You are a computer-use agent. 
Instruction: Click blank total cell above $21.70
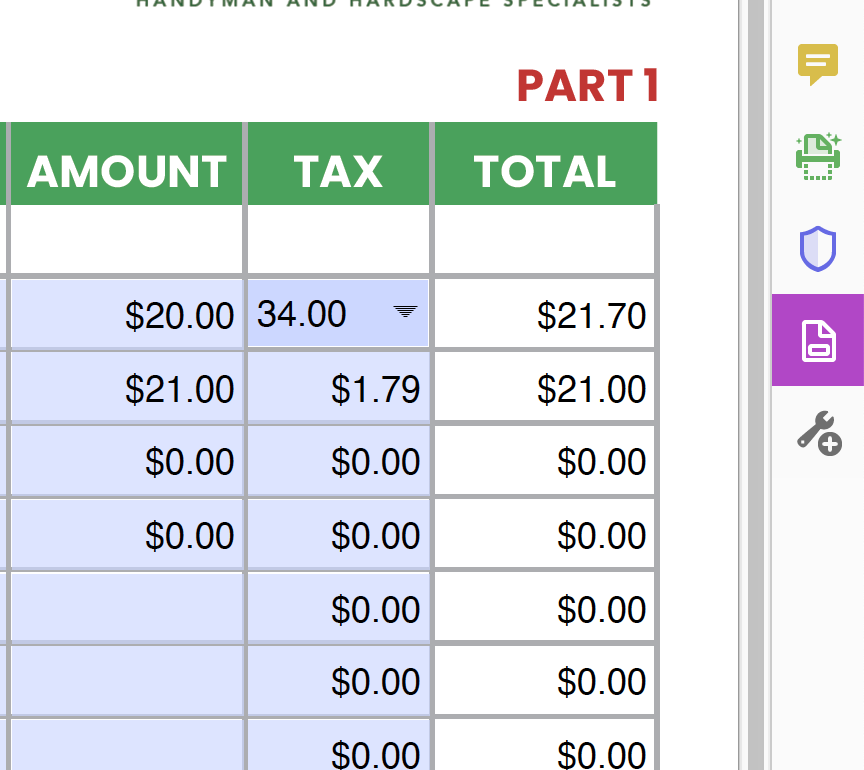point(545,240)
